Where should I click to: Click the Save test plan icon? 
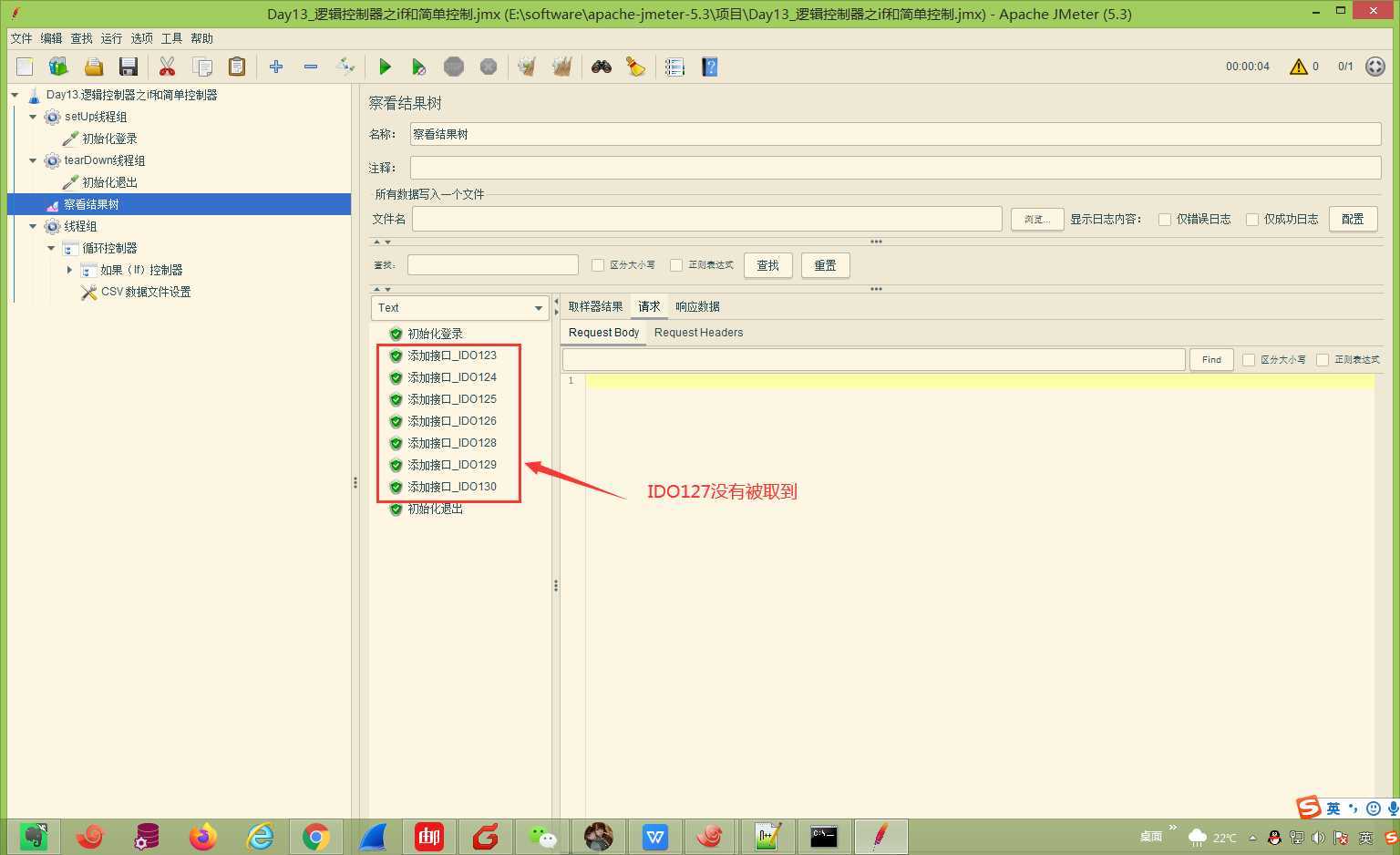click(x=129, y=67)
